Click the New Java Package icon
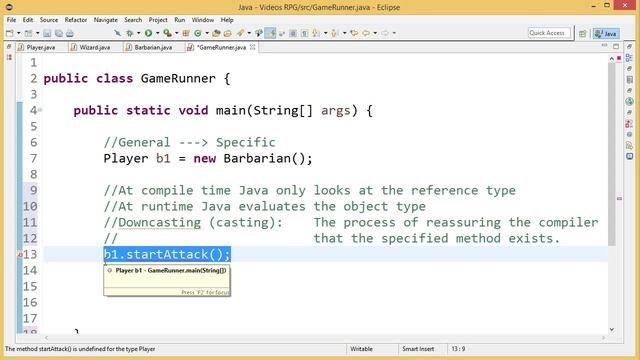Screen dimensions: 640x360 [x=186, y=33]
